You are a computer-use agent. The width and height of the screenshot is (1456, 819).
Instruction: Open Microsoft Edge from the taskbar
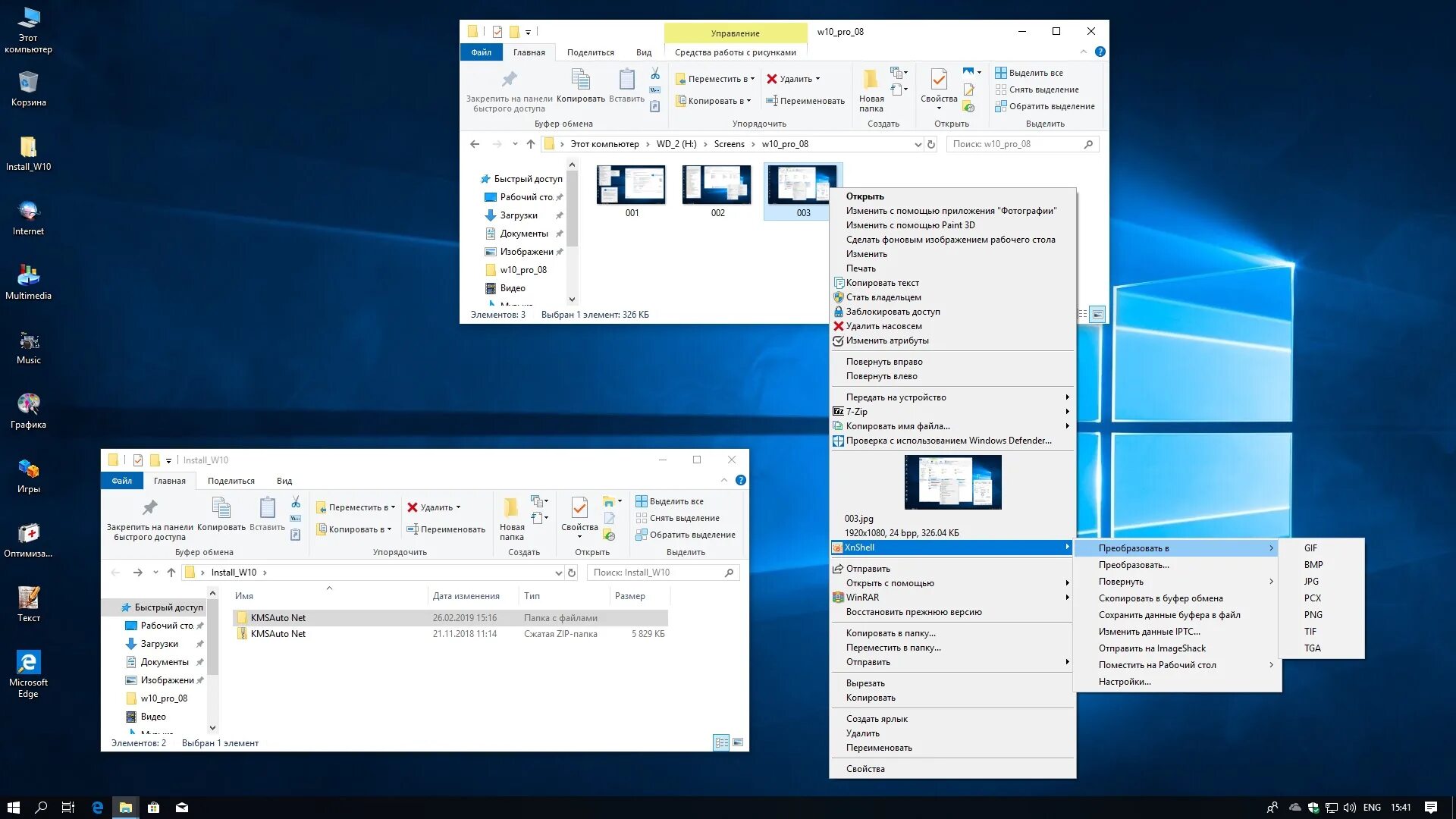97,808
